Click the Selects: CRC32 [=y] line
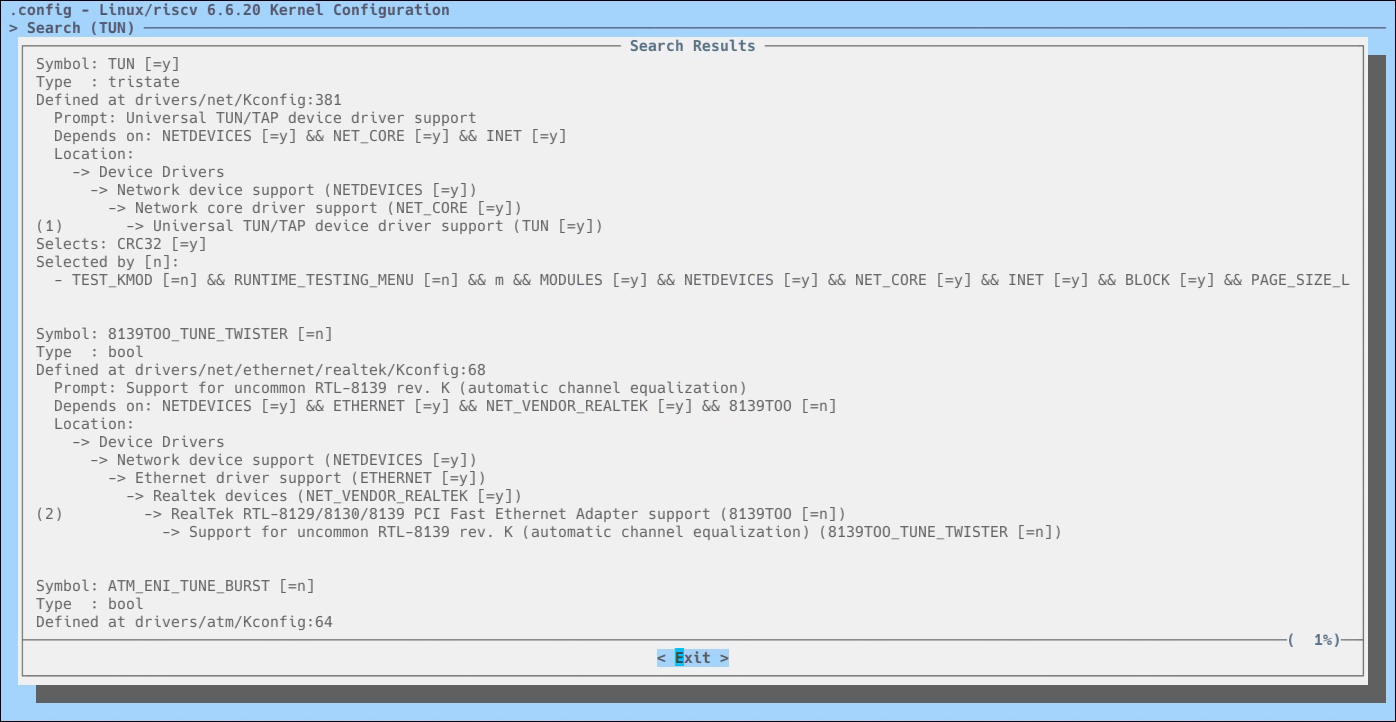This screenshot has width=1396, height=722. [121, 244]
